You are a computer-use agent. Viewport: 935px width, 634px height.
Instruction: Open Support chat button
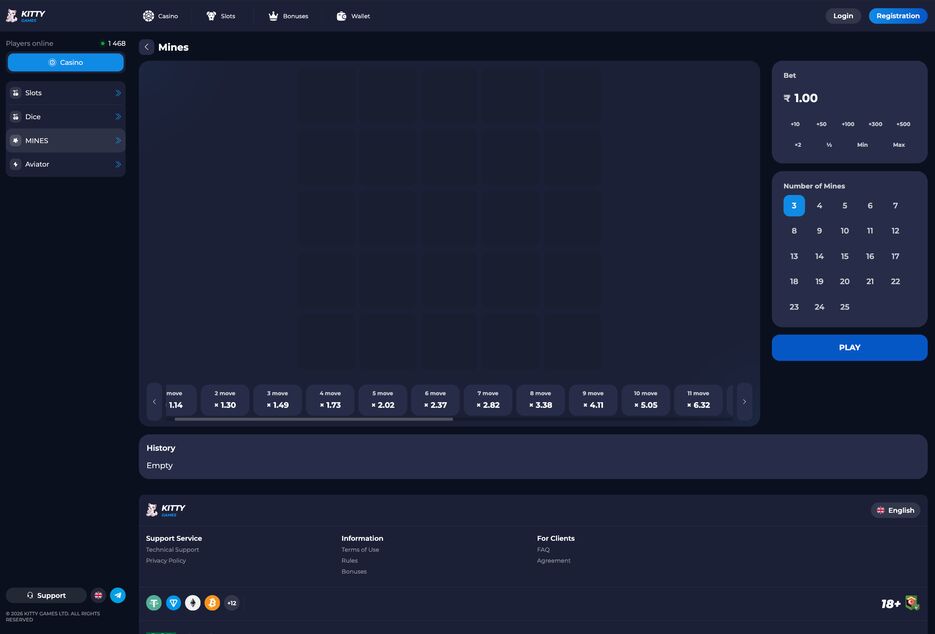point(46,595)
